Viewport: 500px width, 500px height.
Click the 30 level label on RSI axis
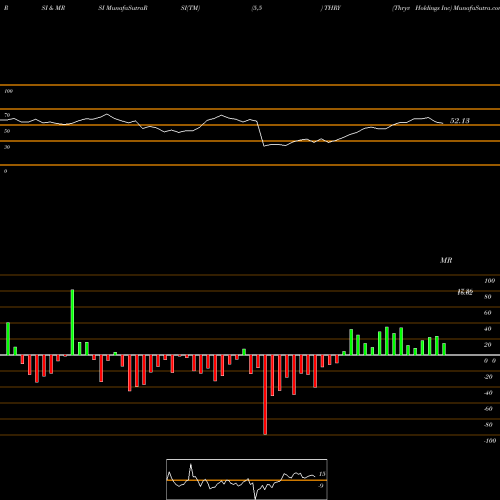pos(7,147)
